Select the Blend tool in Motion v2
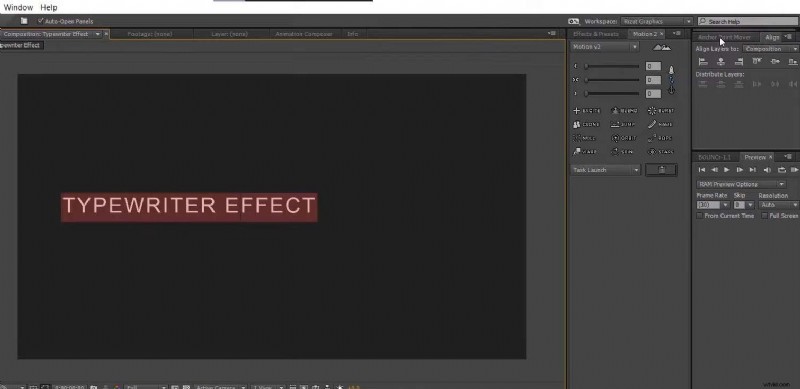800x389 pixels. tap(624, 111)
